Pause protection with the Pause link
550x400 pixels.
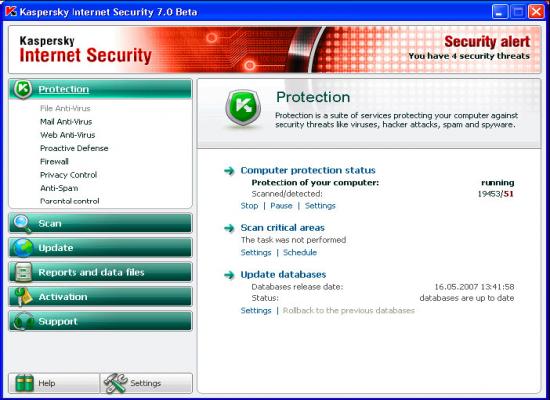(x=281, y=206)
